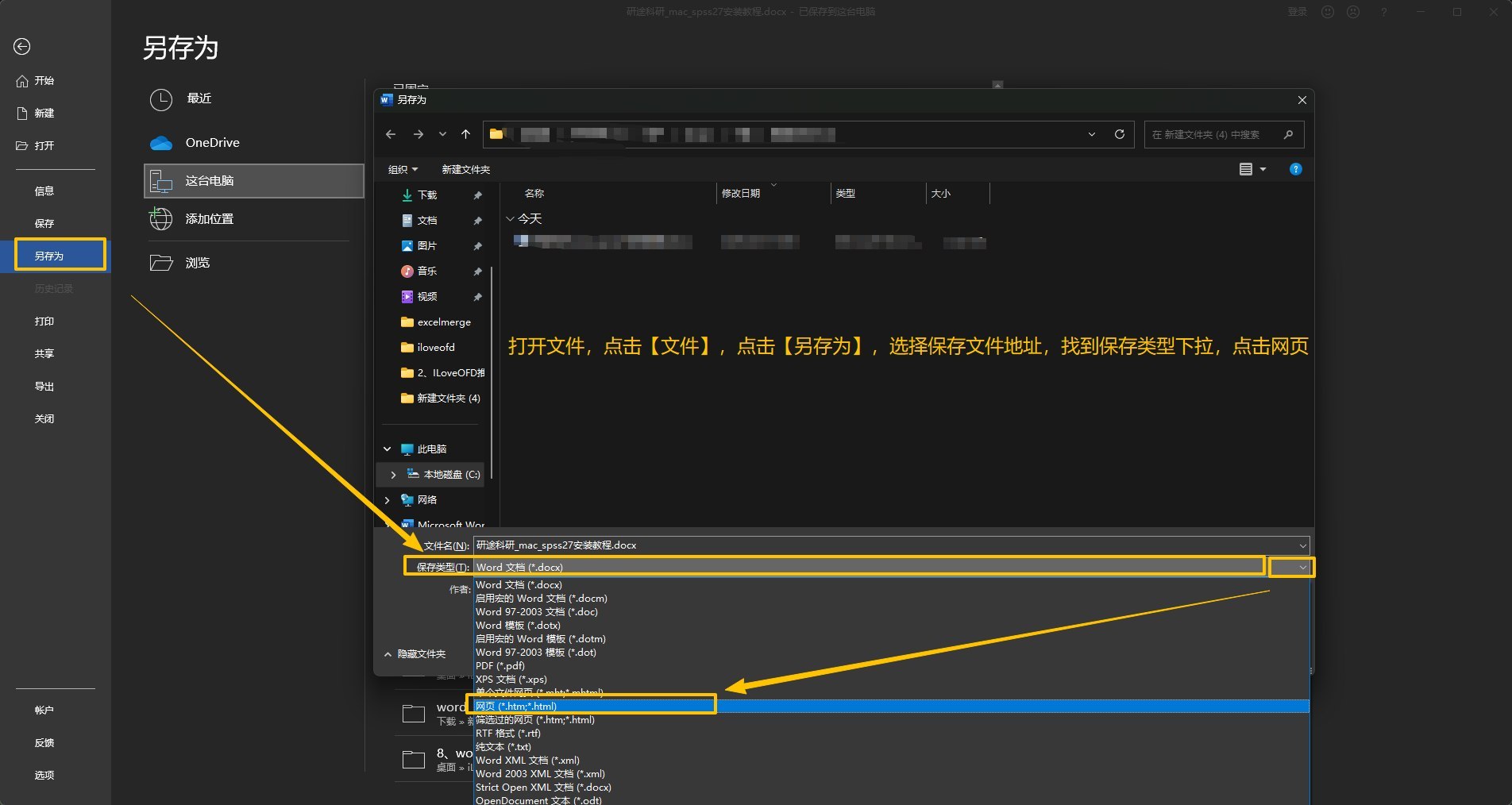Go up one folder level arrow

tap(466, 134)
